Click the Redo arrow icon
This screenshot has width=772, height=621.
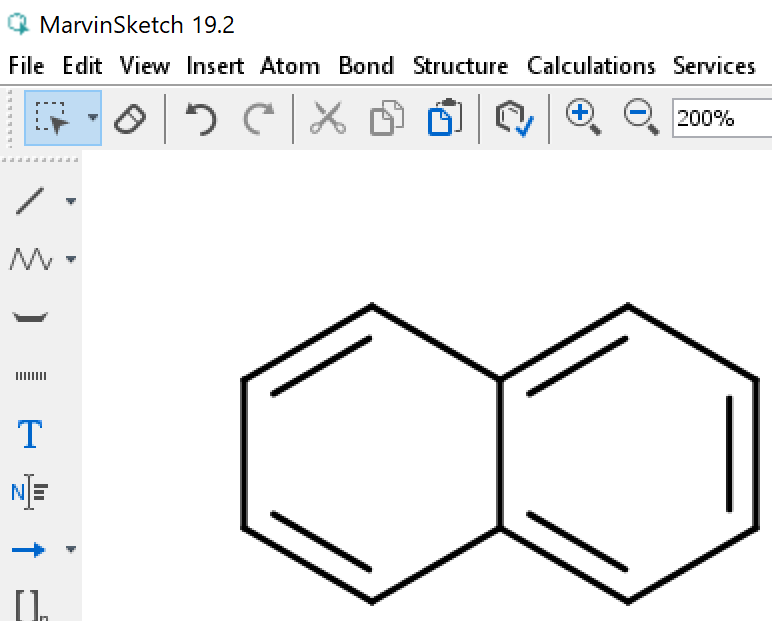point(259,119)
